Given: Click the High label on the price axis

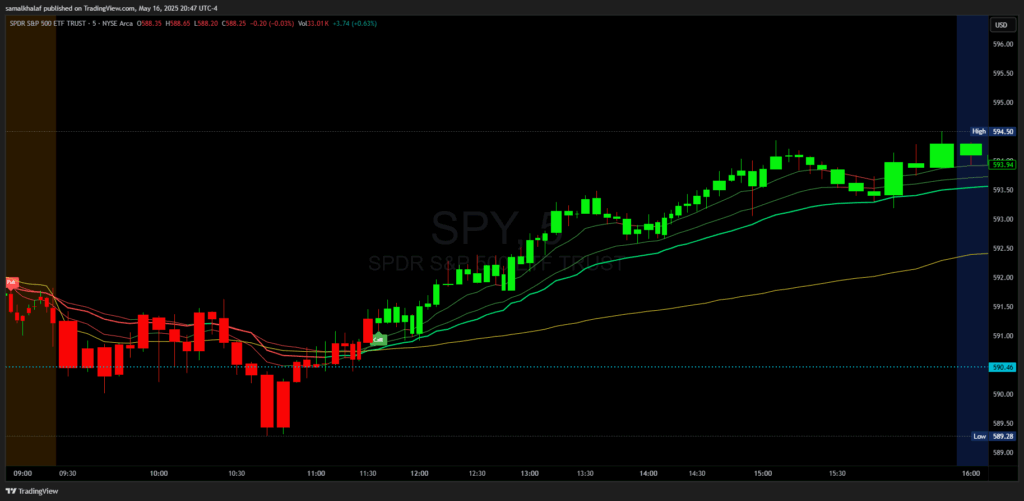Looking at the screenshot, I should [978, 131].
